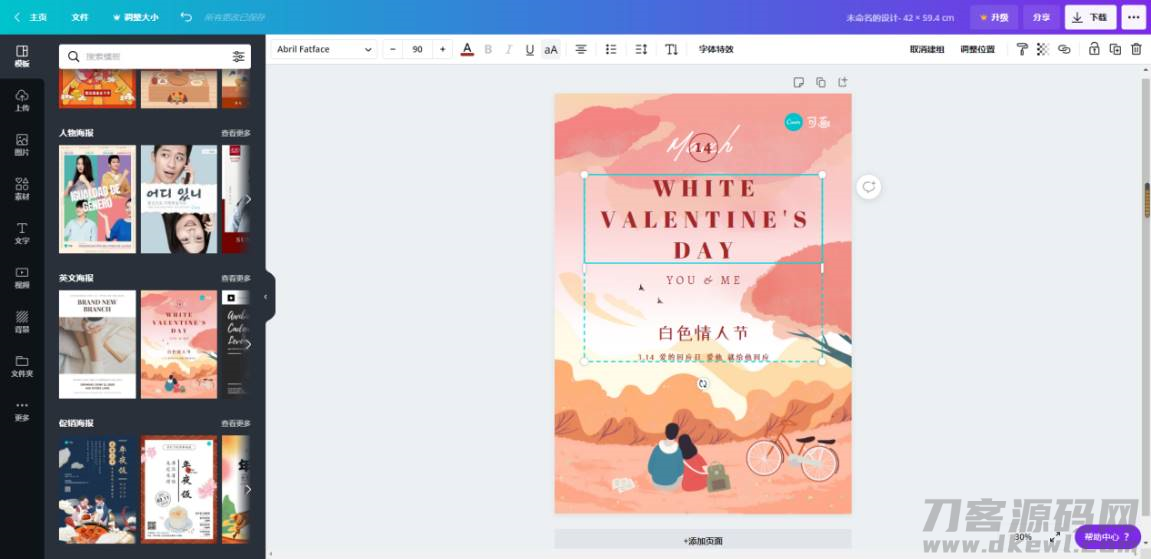Toggle bold formatting
Screen dimensions: 1151x559
click(488, 49)
